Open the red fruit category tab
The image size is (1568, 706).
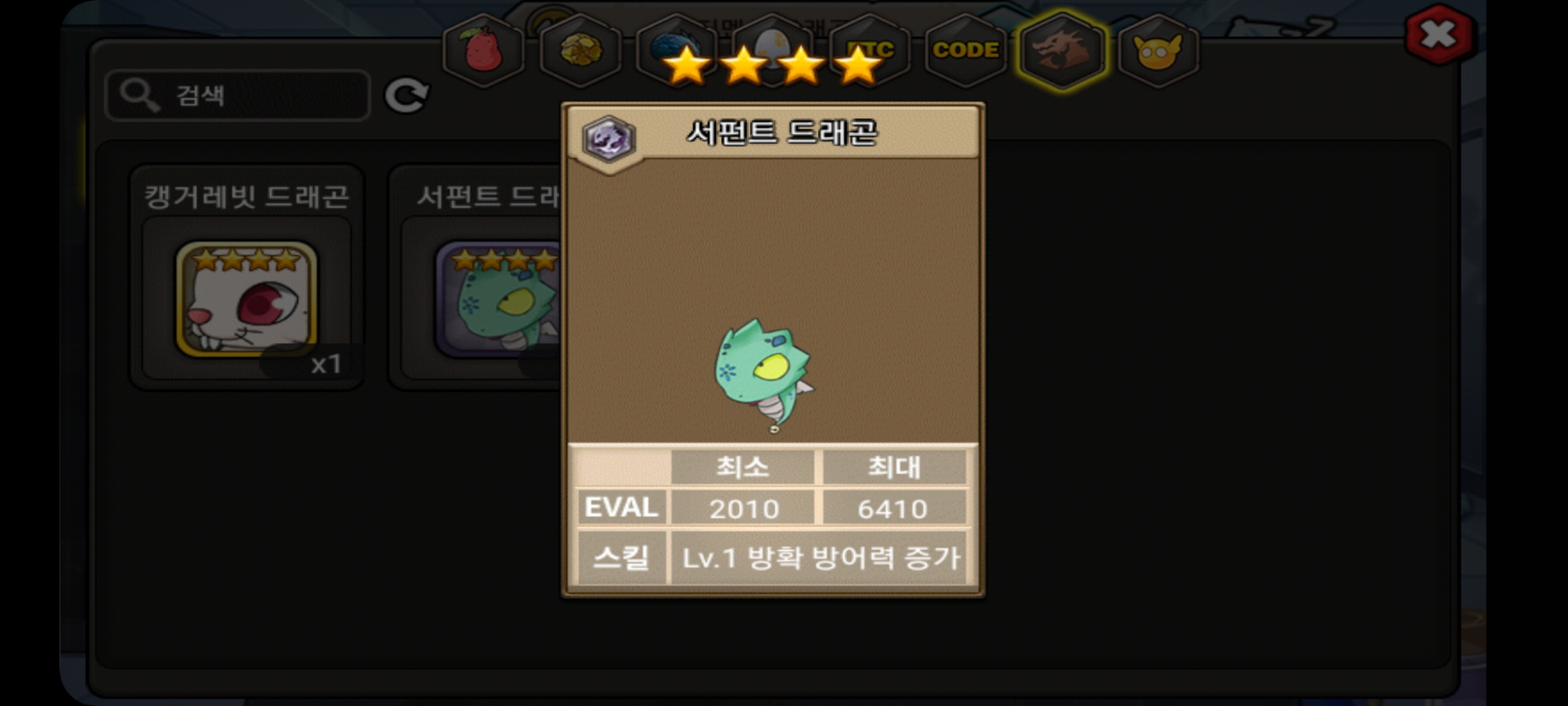[x=483, y=50]
